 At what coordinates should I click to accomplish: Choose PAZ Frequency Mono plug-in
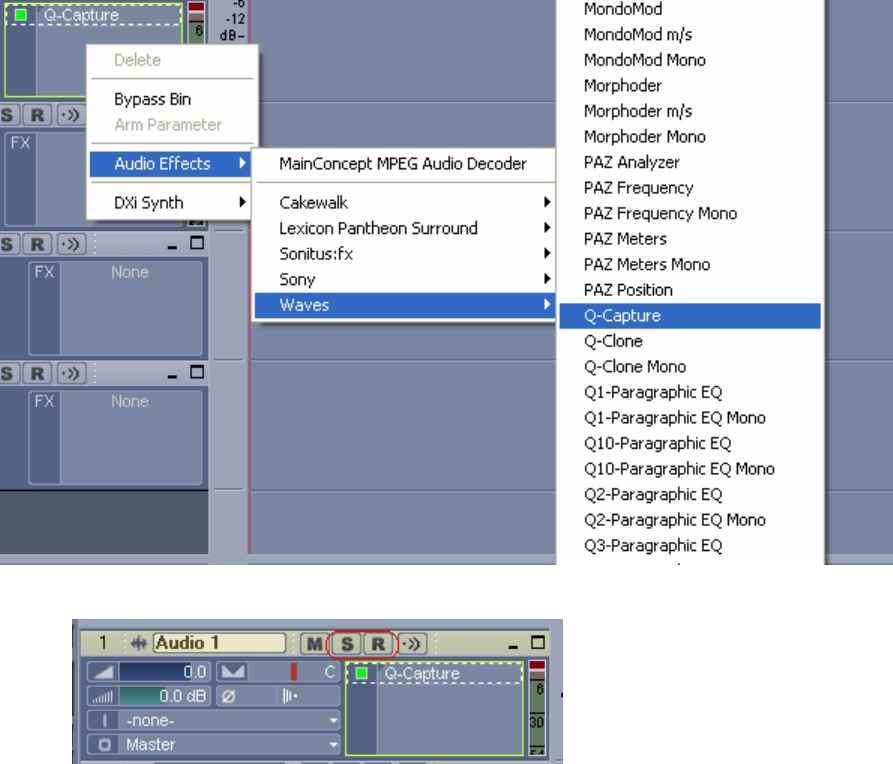point(690,214)
